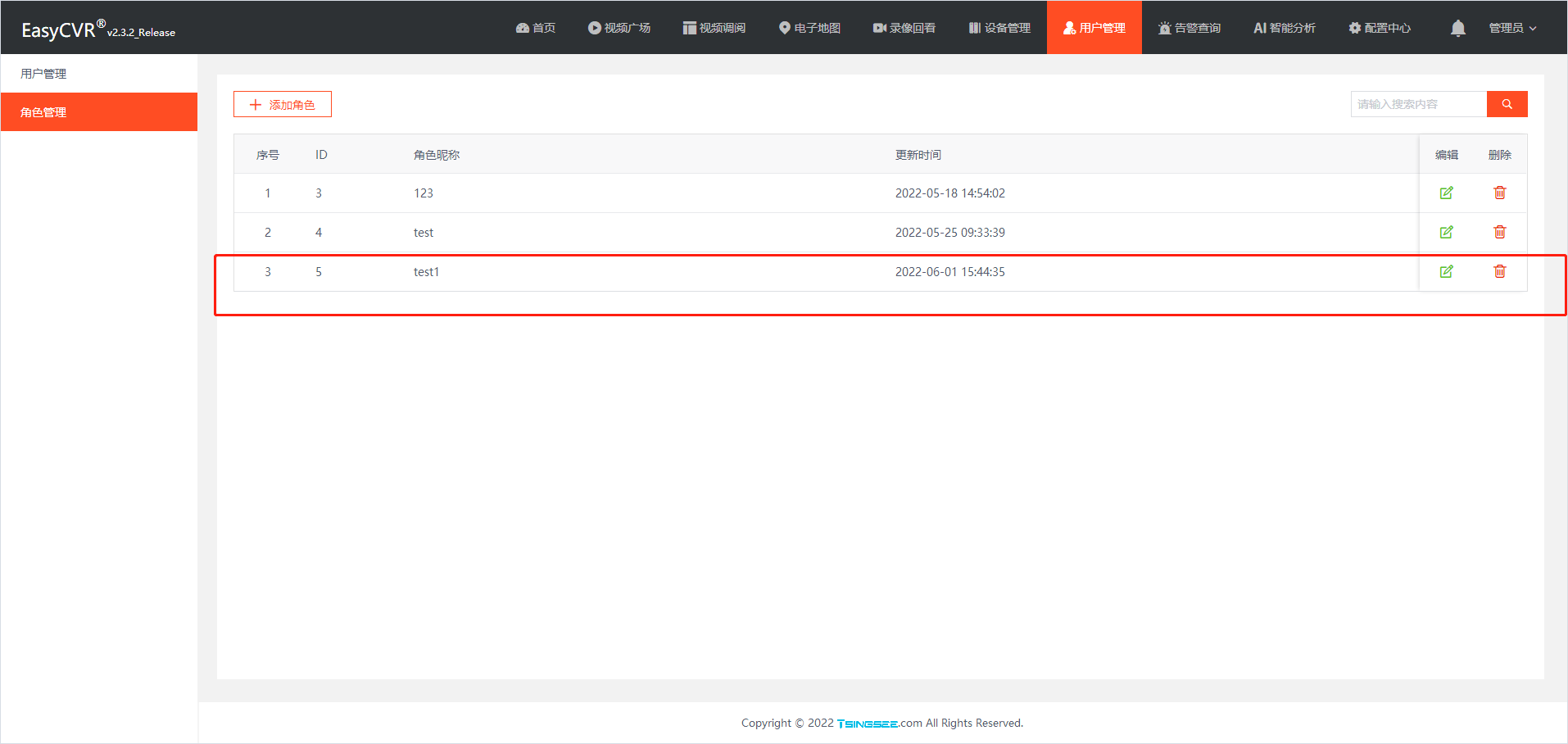The width and height of the screenshot is (1568, 744).
Task: Expand the 管理员 account dropdown
Action: click(x=1511, y=28)
